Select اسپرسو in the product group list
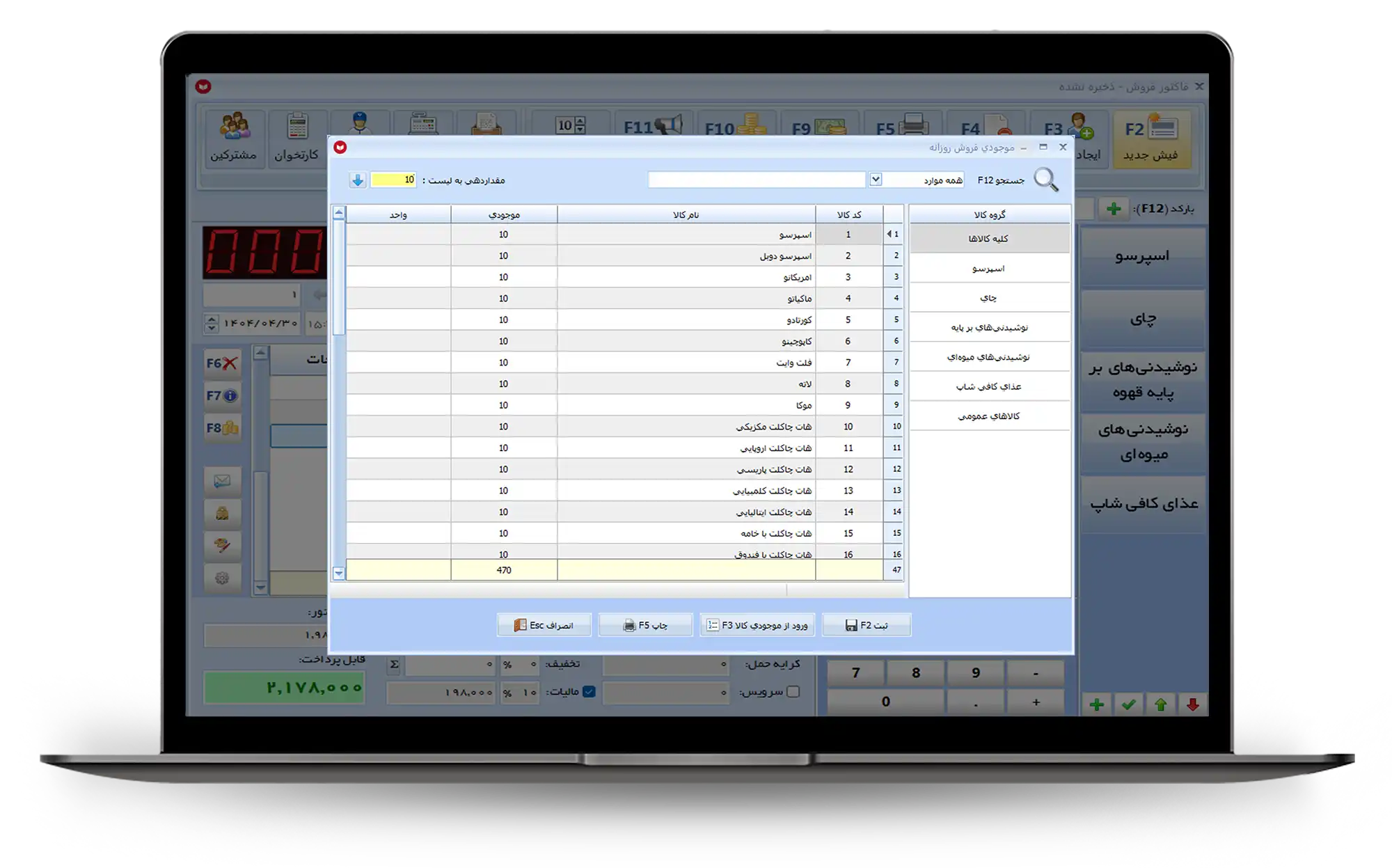Image resolution: width=1392 pixels, height=868 pixels. pos(989,268)
